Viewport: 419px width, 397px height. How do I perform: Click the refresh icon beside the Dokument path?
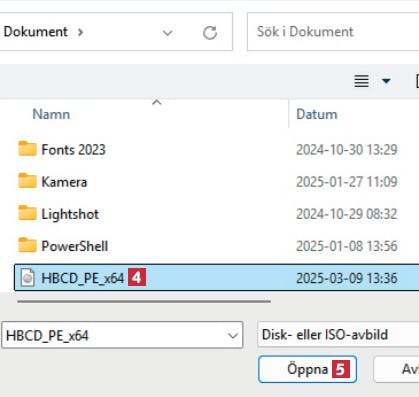tap(210, 33)
